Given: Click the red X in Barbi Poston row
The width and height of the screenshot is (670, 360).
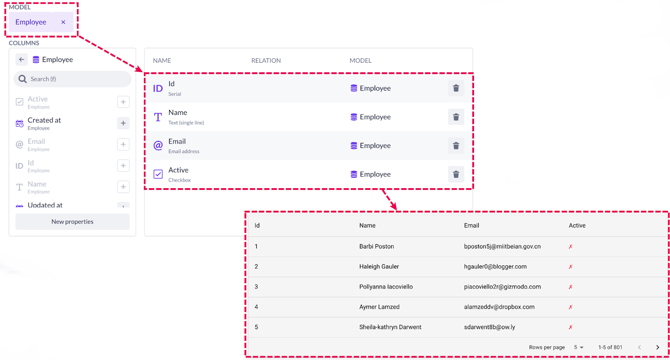Looking at the screenshot, I should tap(570, 247).
